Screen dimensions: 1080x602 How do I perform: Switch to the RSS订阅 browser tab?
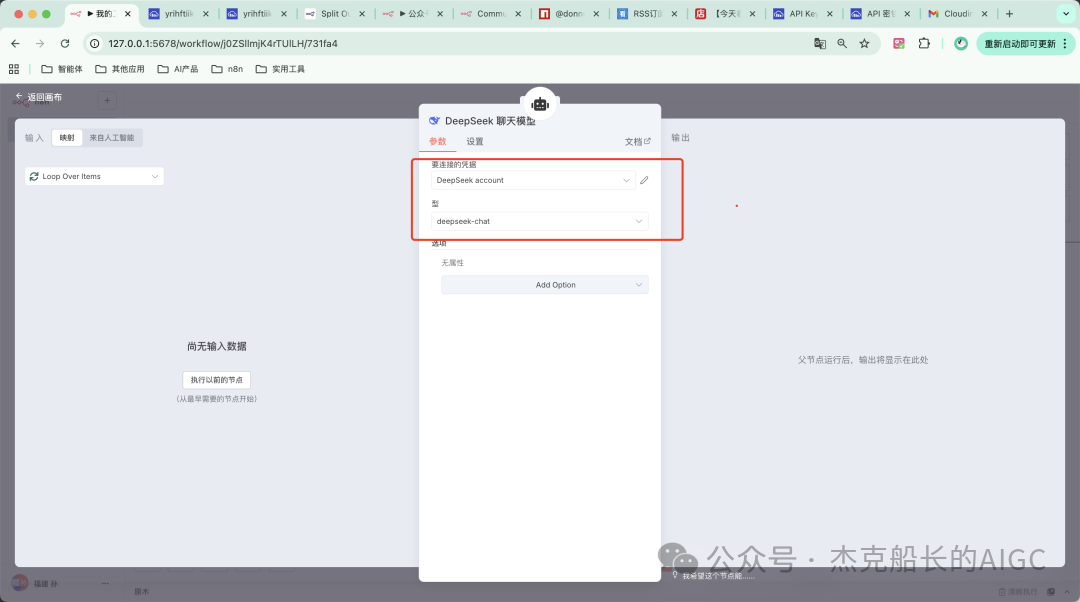(647, 14)
